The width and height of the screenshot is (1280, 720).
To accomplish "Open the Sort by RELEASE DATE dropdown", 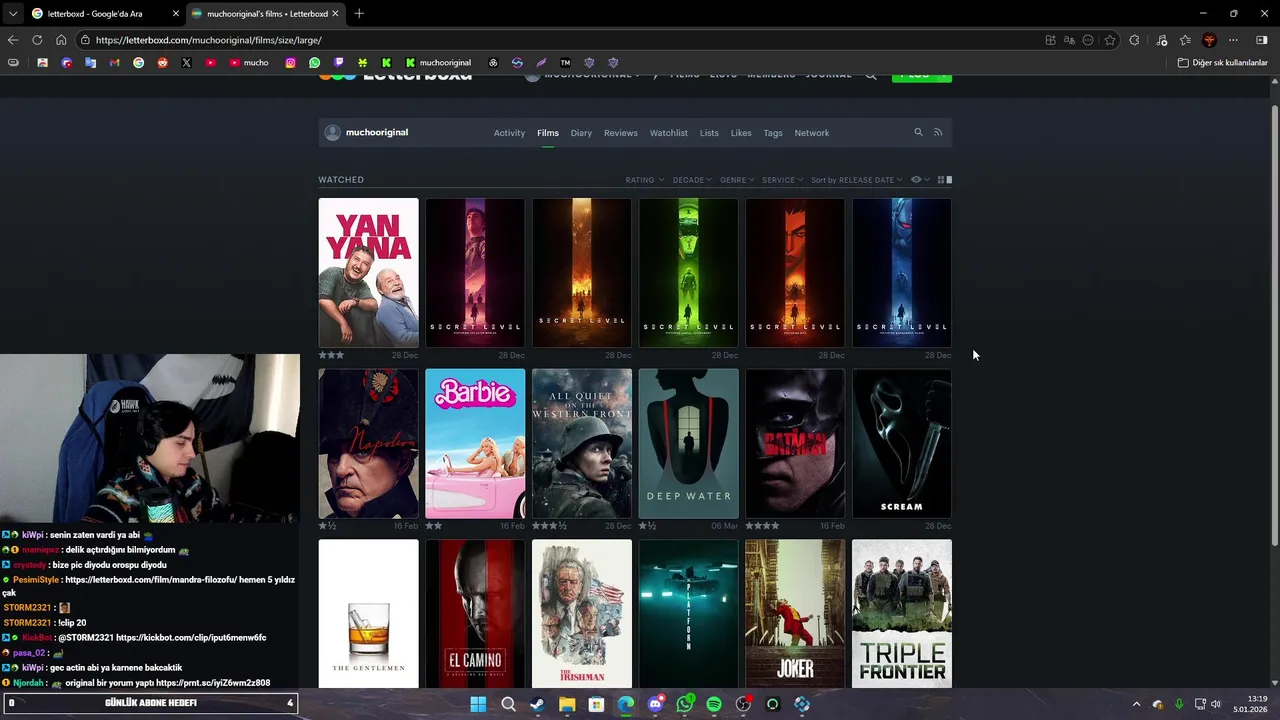I will point(857,180).
